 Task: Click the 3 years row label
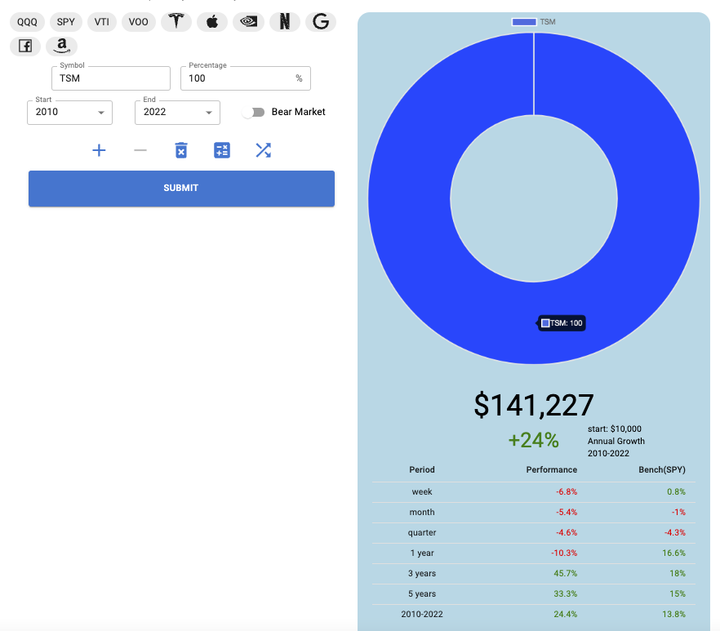pyautogui.click(x=422, y=573)
